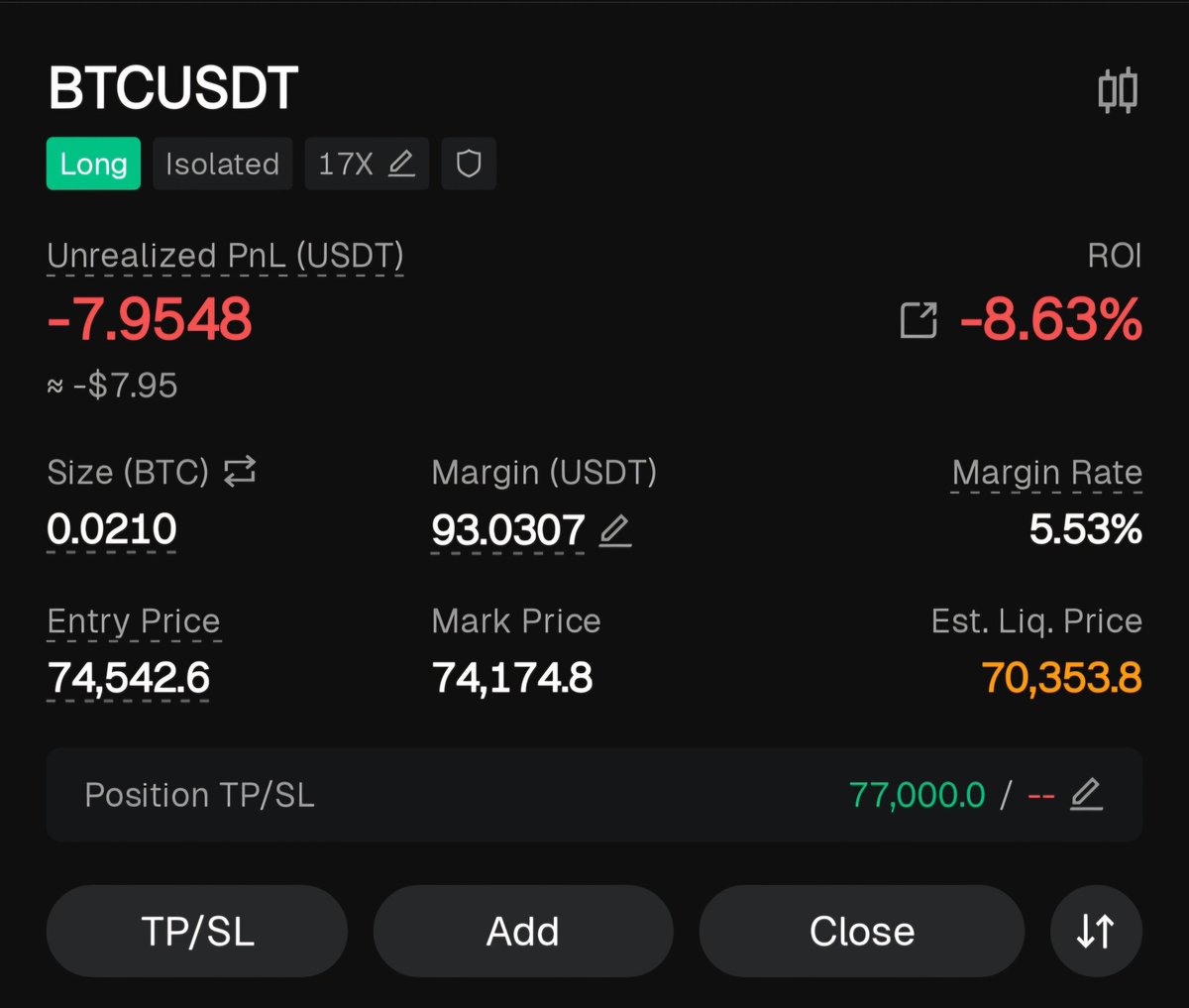1189x1008 pixels.
Task: Tap the 0.0210 size value
Action: pyautogui.click(x=112, y=529)
